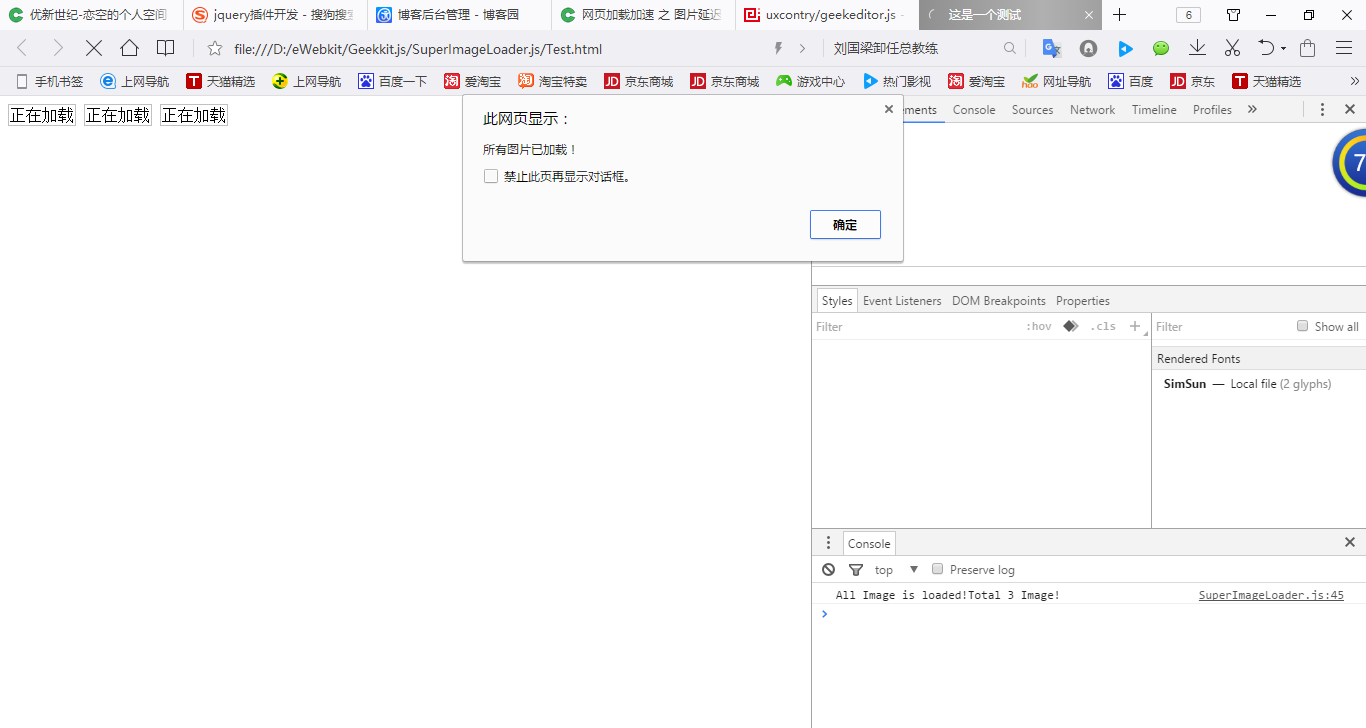Toggle the :hov element state option
This screenshot has width=1366, height=728.
point(1038,326)
